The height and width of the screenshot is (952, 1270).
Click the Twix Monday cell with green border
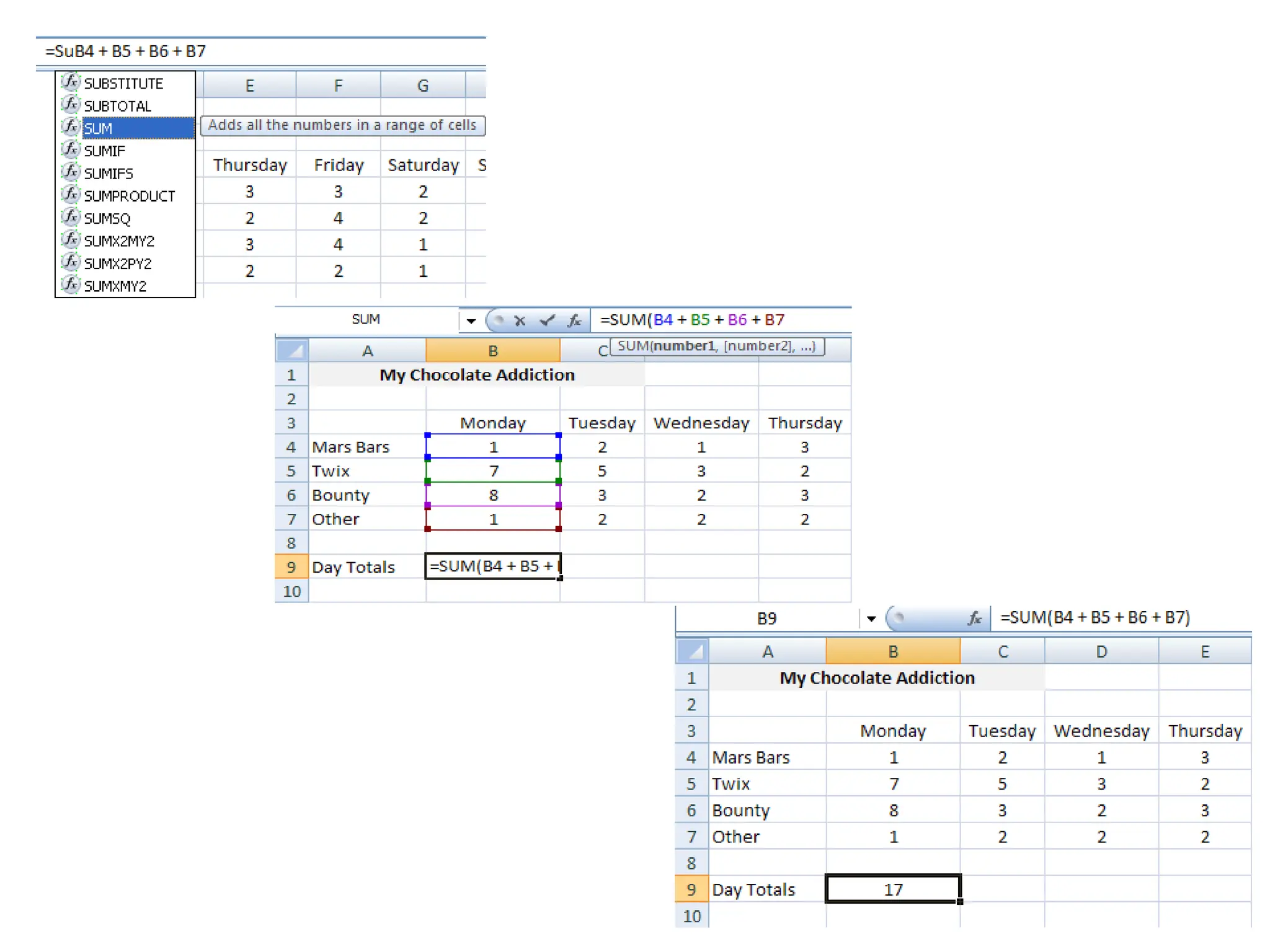coord(493,471)
